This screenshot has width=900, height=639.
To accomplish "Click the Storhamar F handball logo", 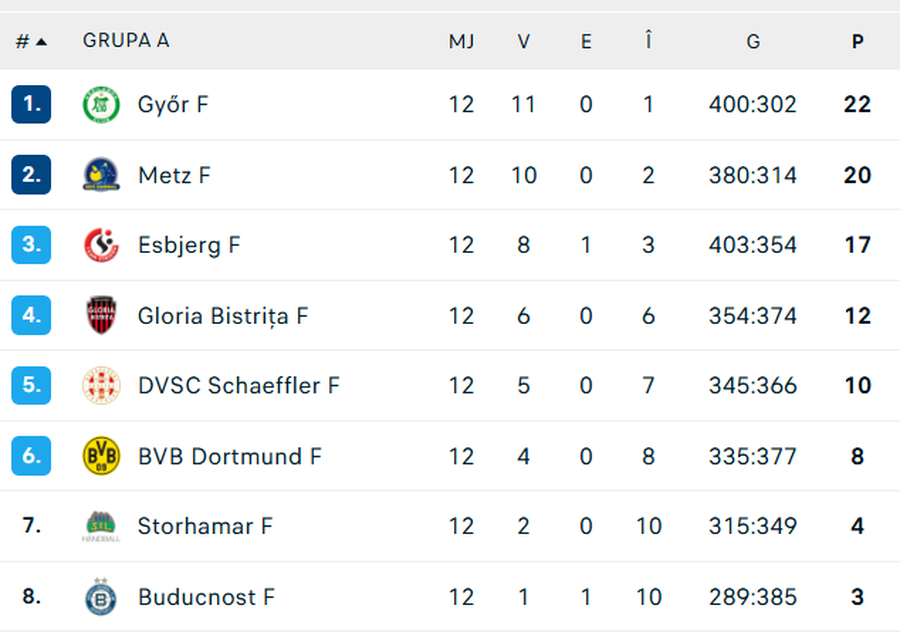I will pyautogui.click(x=101, y=526).
